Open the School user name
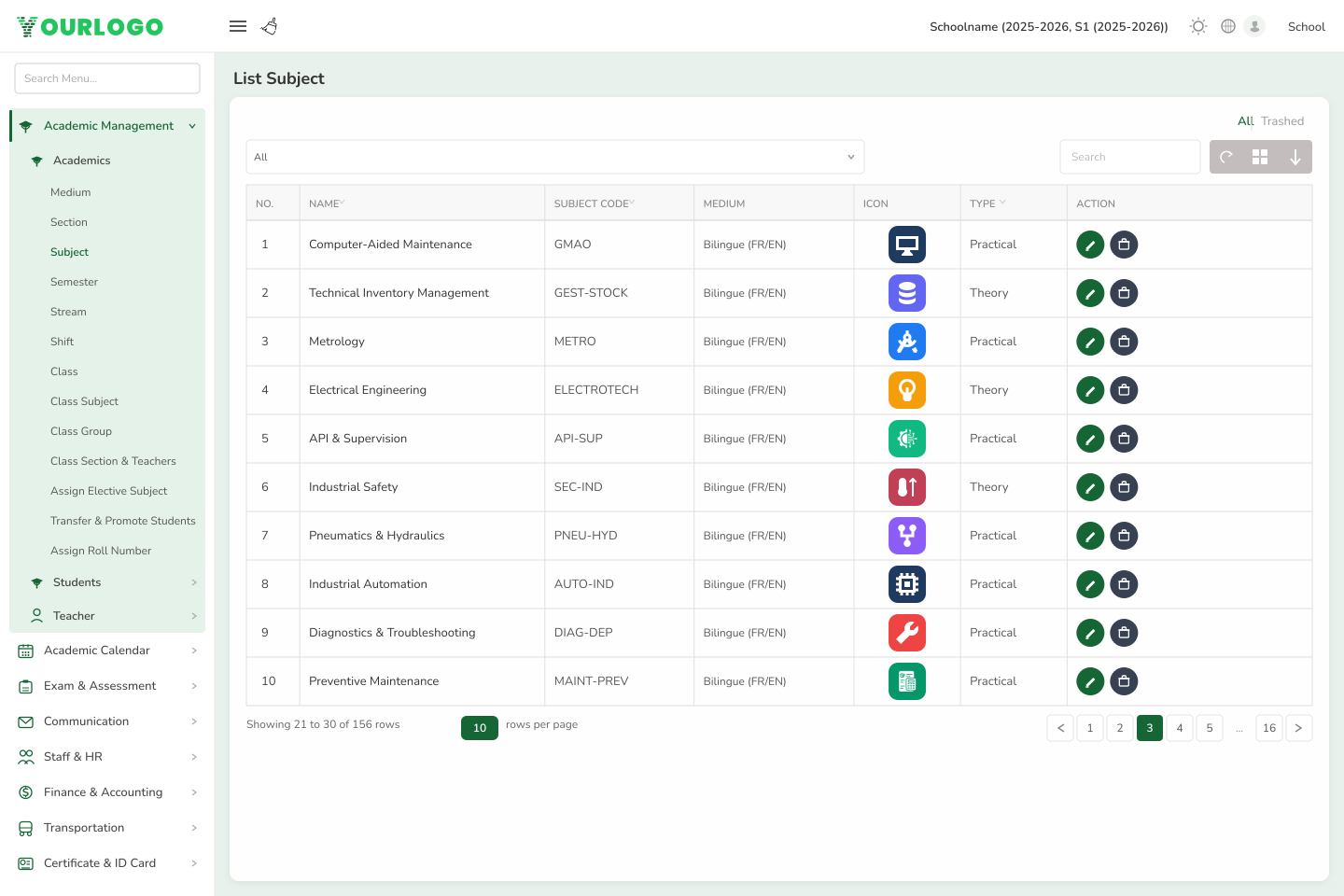 pyautogui.click(x=1307, y=26)
